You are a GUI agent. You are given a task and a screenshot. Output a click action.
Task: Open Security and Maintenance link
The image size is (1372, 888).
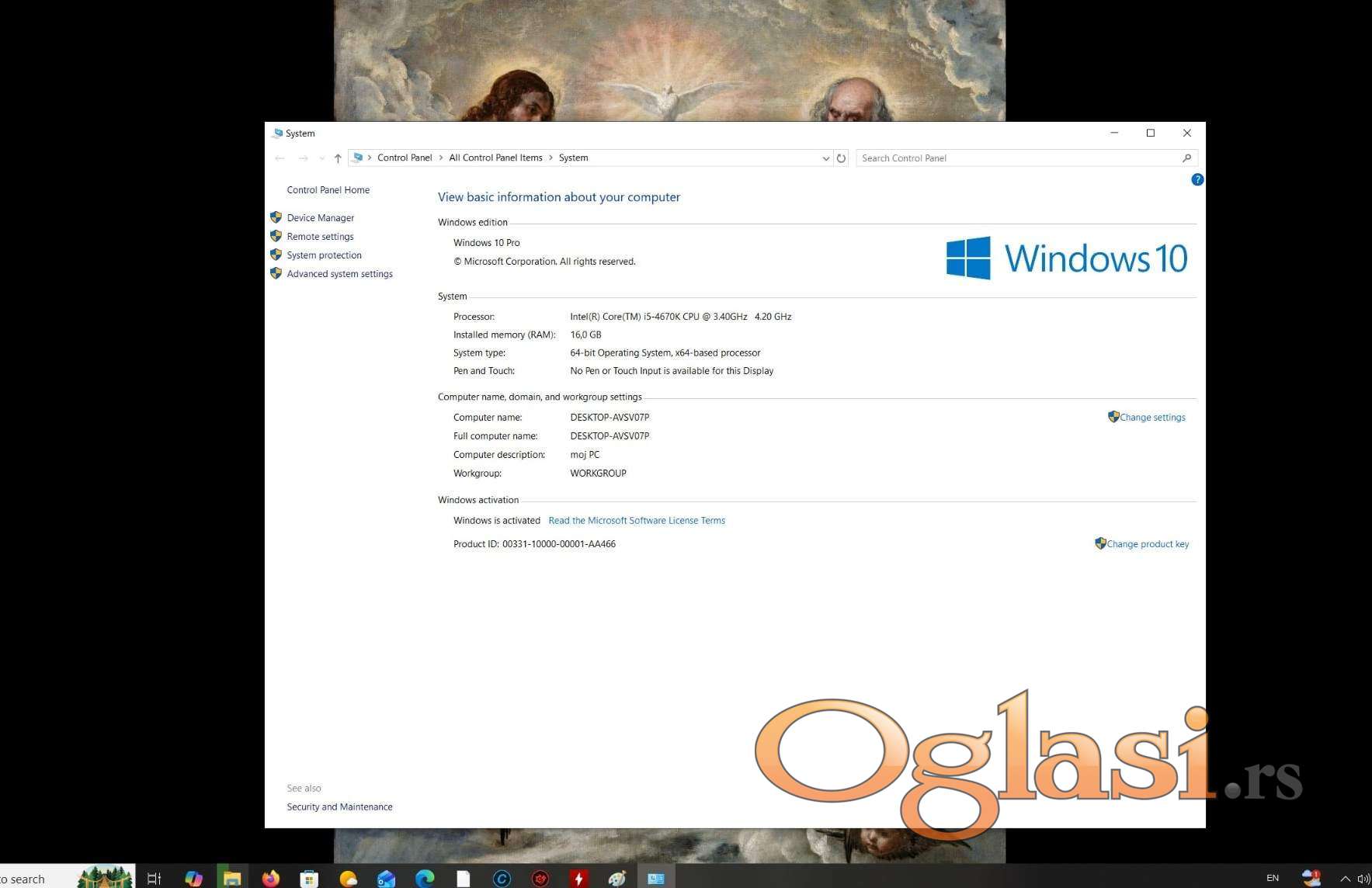(x=339, y=807)
